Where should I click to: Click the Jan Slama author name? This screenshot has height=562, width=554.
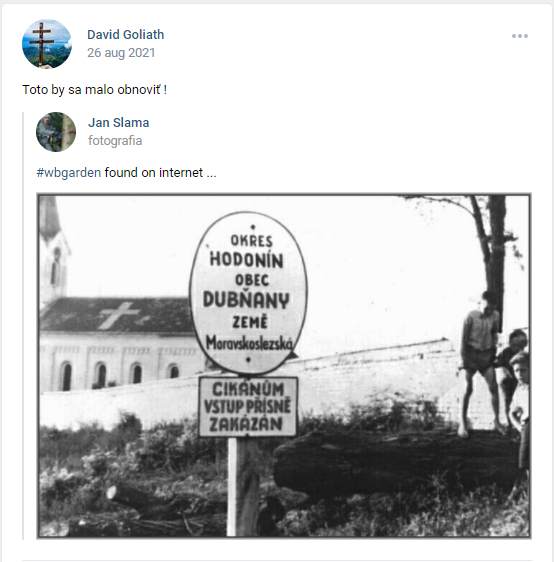119,123
